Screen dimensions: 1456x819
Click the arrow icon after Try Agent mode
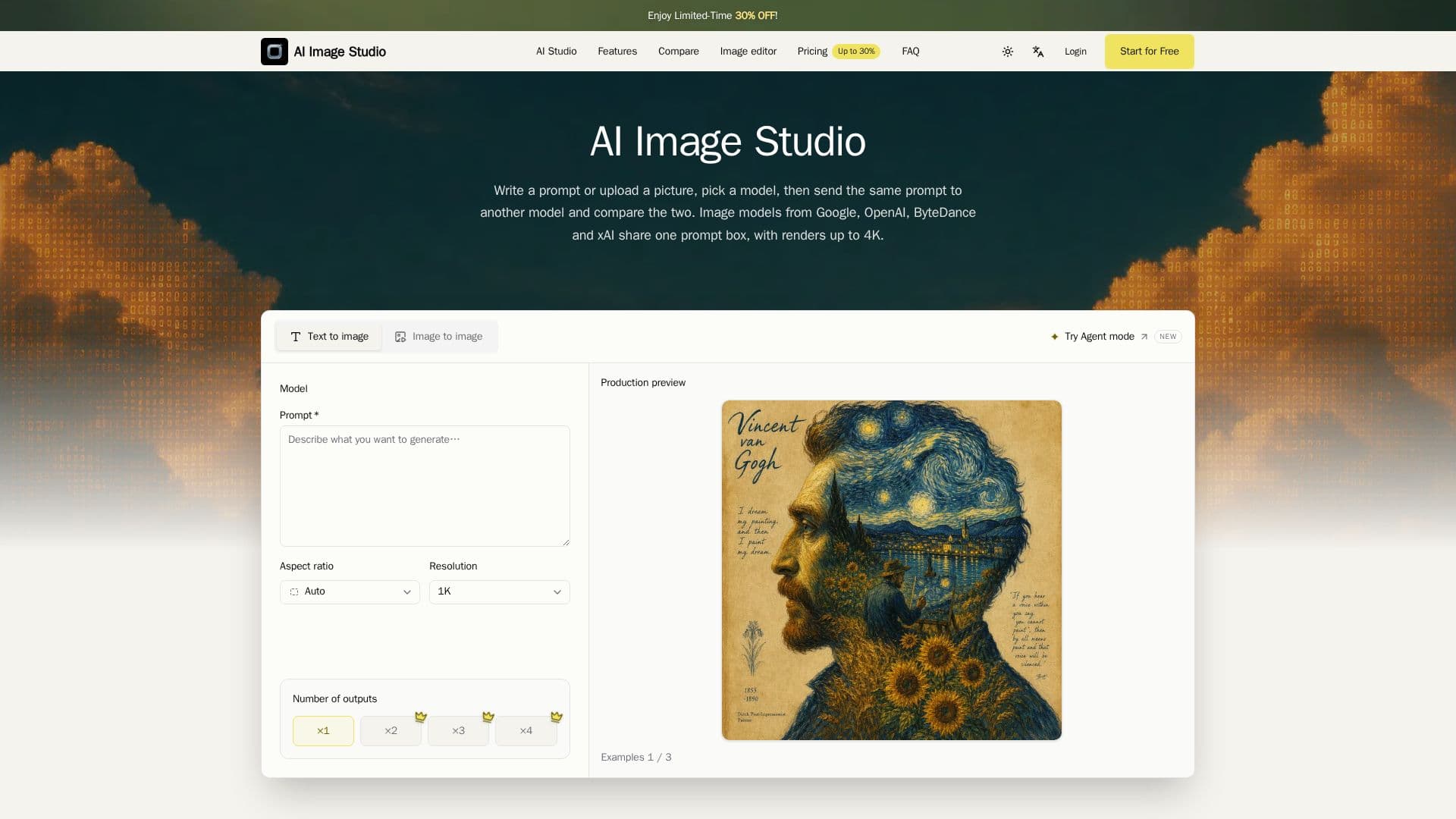pyautogui.click(x=1144, y=337)
